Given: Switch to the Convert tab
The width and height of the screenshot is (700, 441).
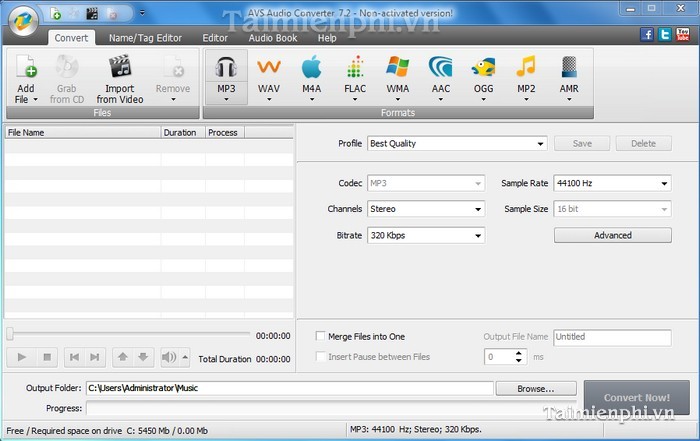Looking at the screenshot, I should pos(71,38).
